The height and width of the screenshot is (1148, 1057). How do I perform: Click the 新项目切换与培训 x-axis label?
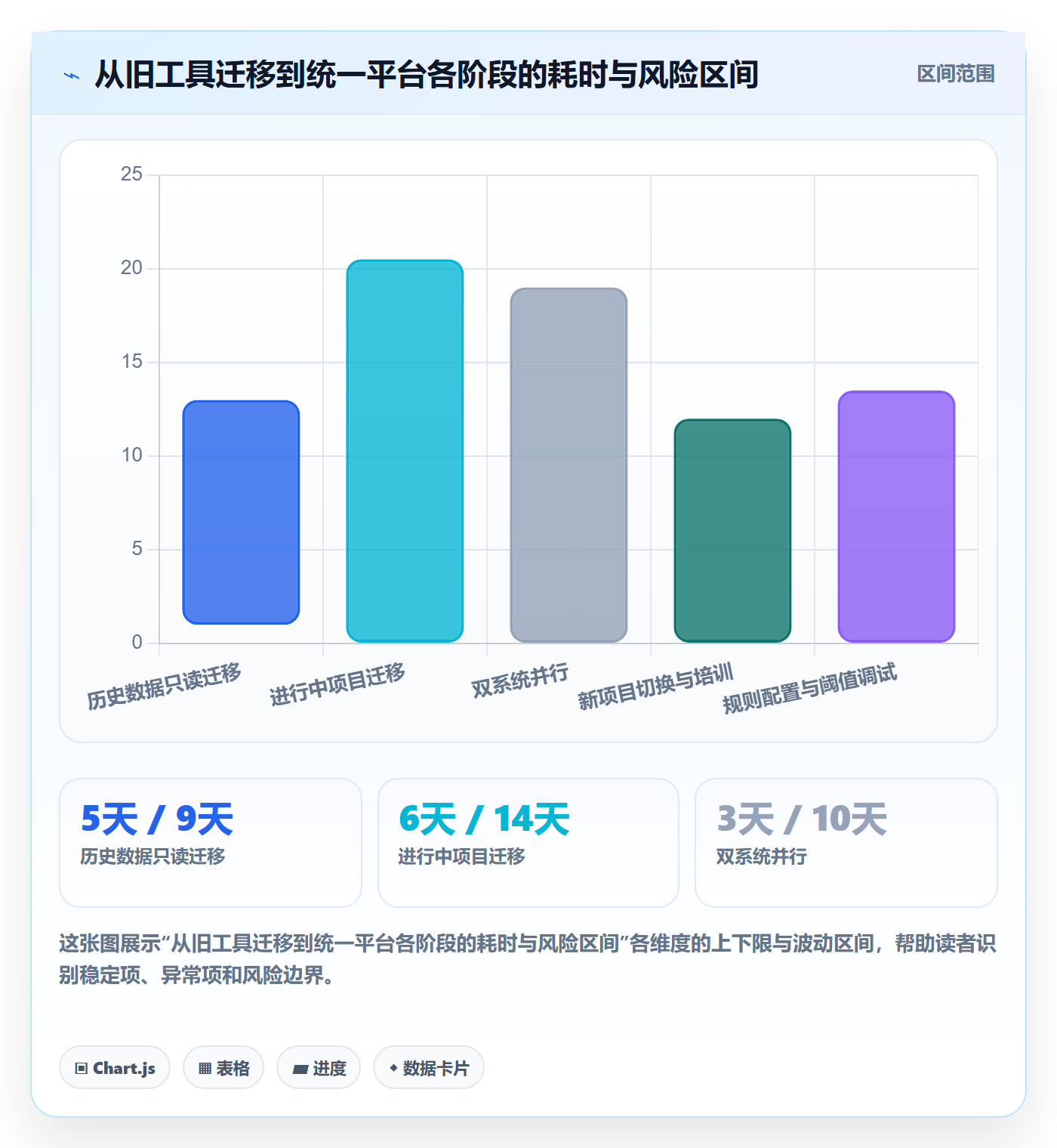coord(655,687)
